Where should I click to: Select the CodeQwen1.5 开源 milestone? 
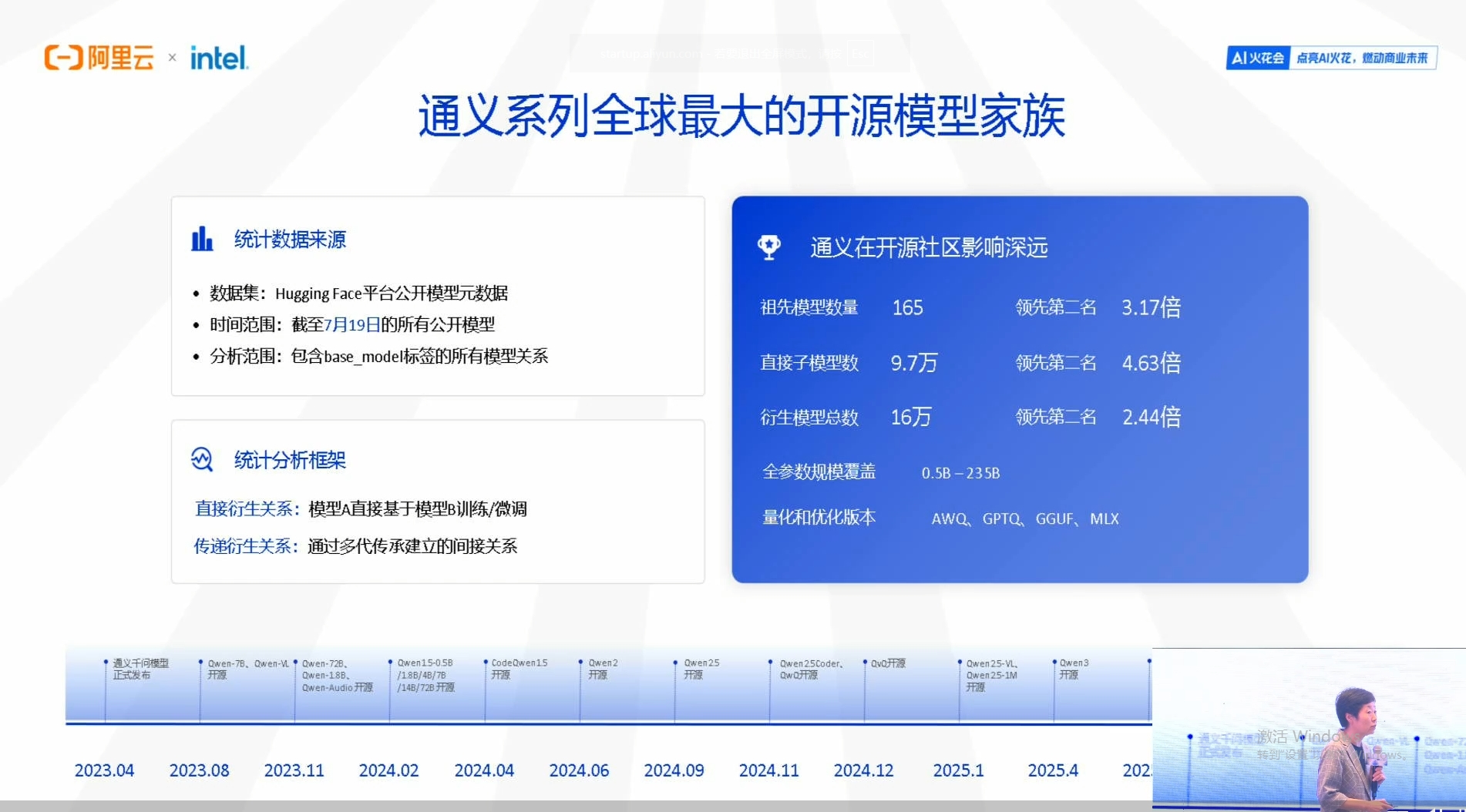(485, 661)
